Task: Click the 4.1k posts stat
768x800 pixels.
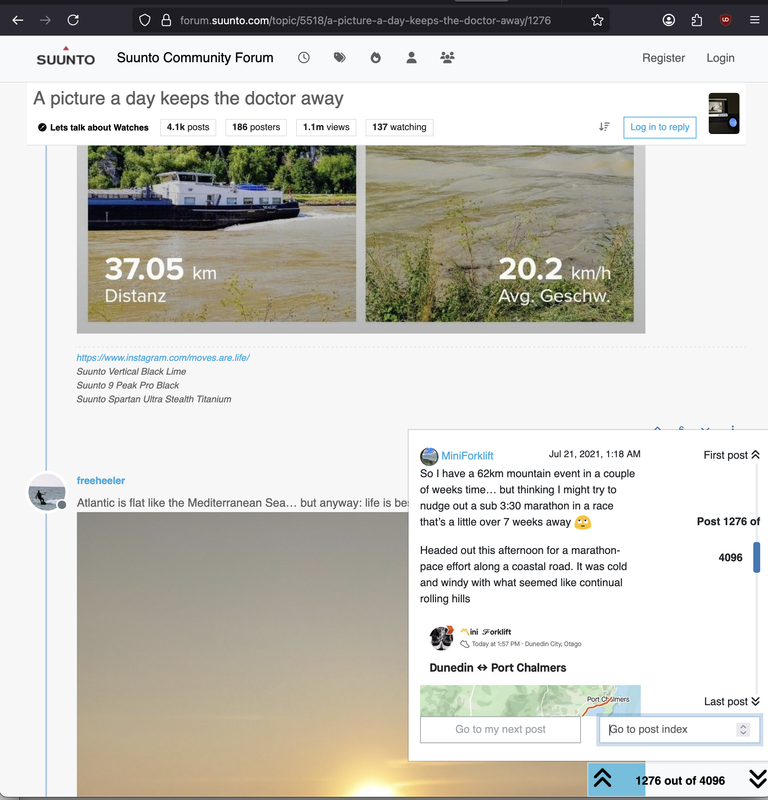Action: (188, 127)
